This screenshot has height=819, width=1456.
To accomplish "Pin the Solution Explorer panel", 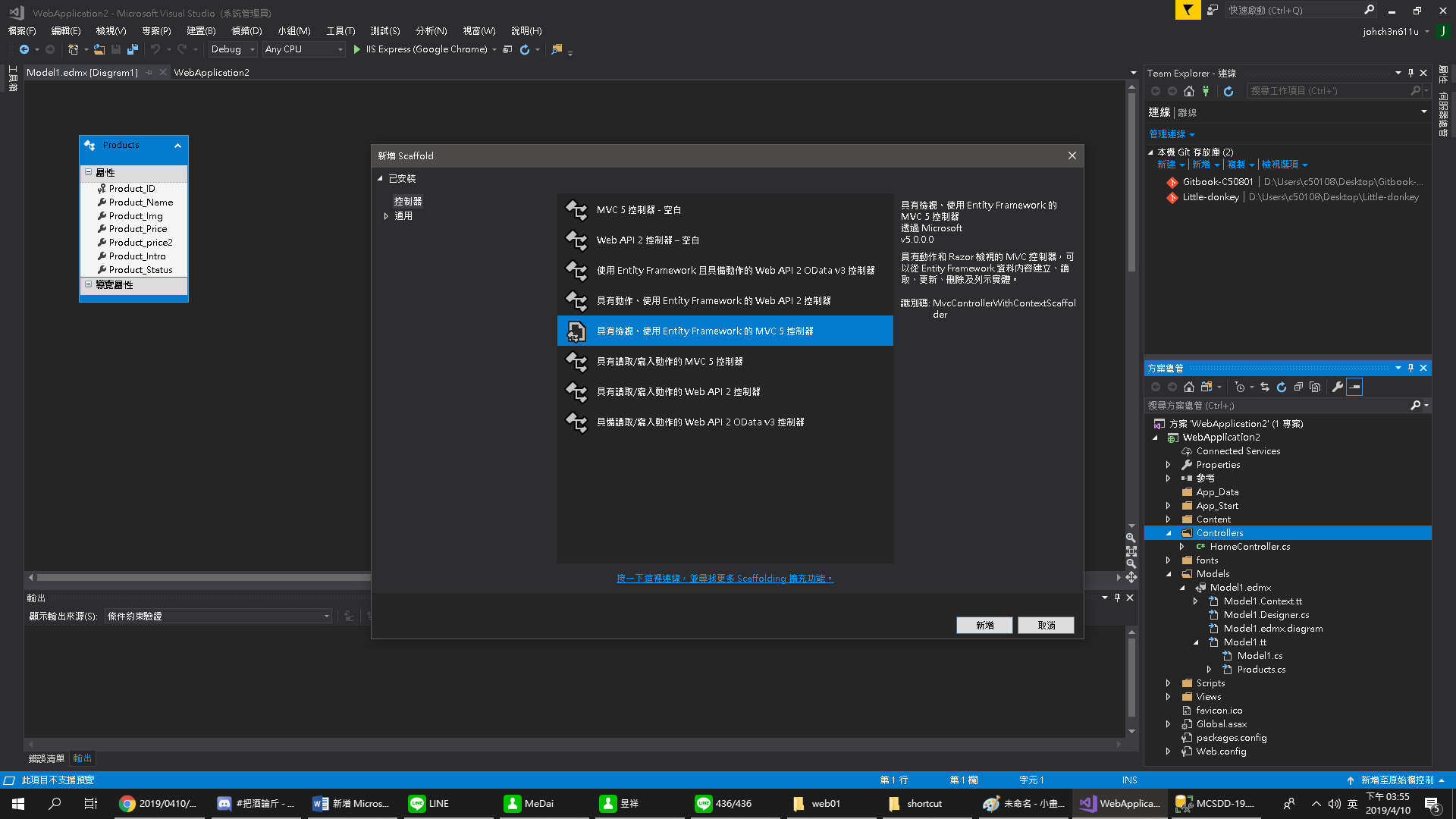I will [x=1410, y=368].
